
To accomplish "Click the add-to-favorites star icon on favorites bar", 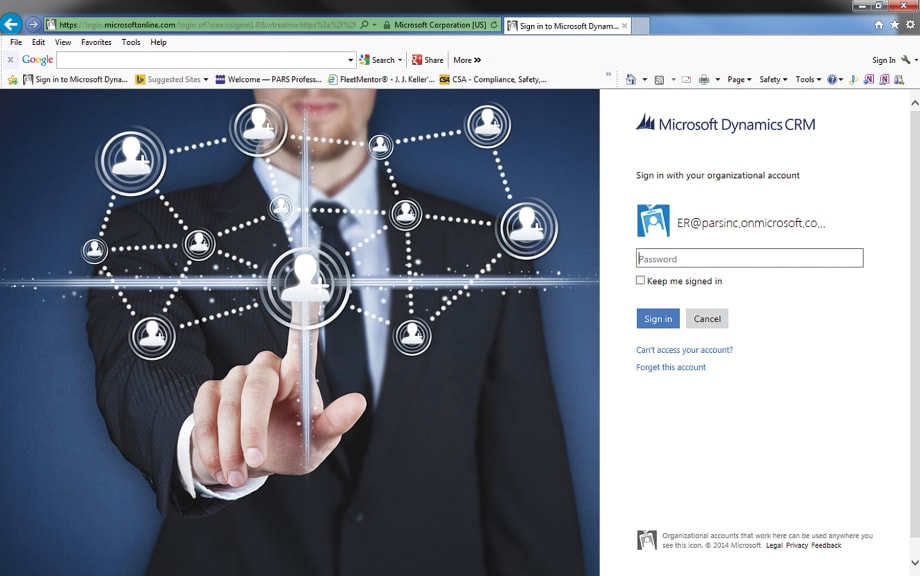I will (13, 79).
